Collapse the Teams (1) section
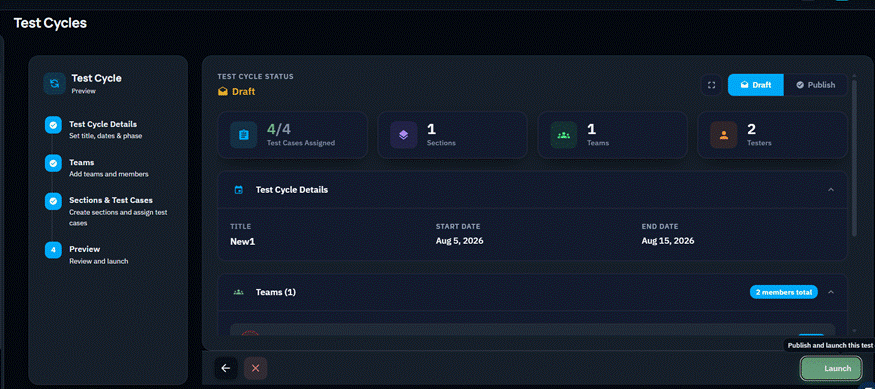The width and height of the screenshot is (875, 389). tap(831, 292)
